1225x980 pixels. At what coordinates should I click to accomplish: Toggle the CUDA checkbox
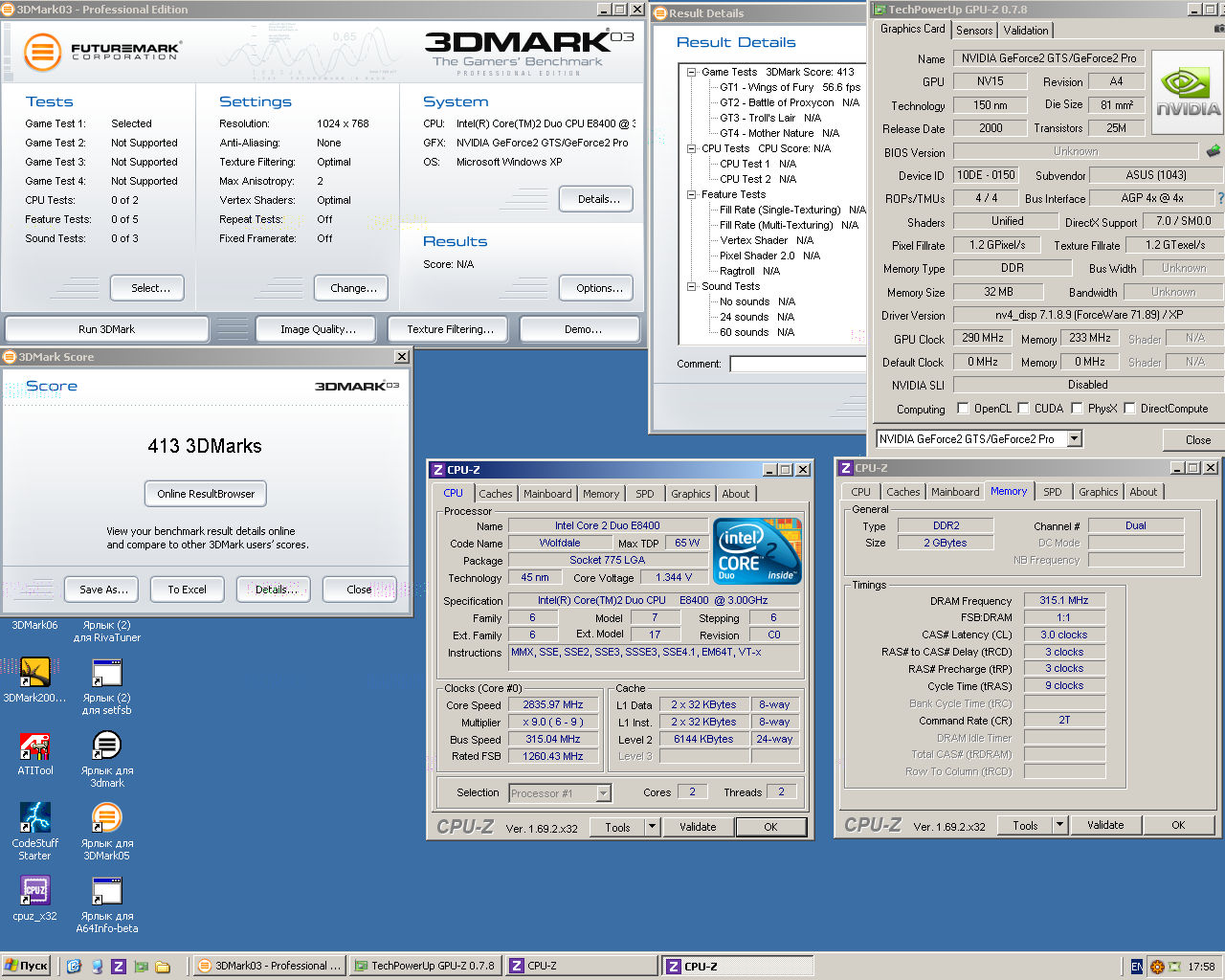click(x=1023, y=408)
